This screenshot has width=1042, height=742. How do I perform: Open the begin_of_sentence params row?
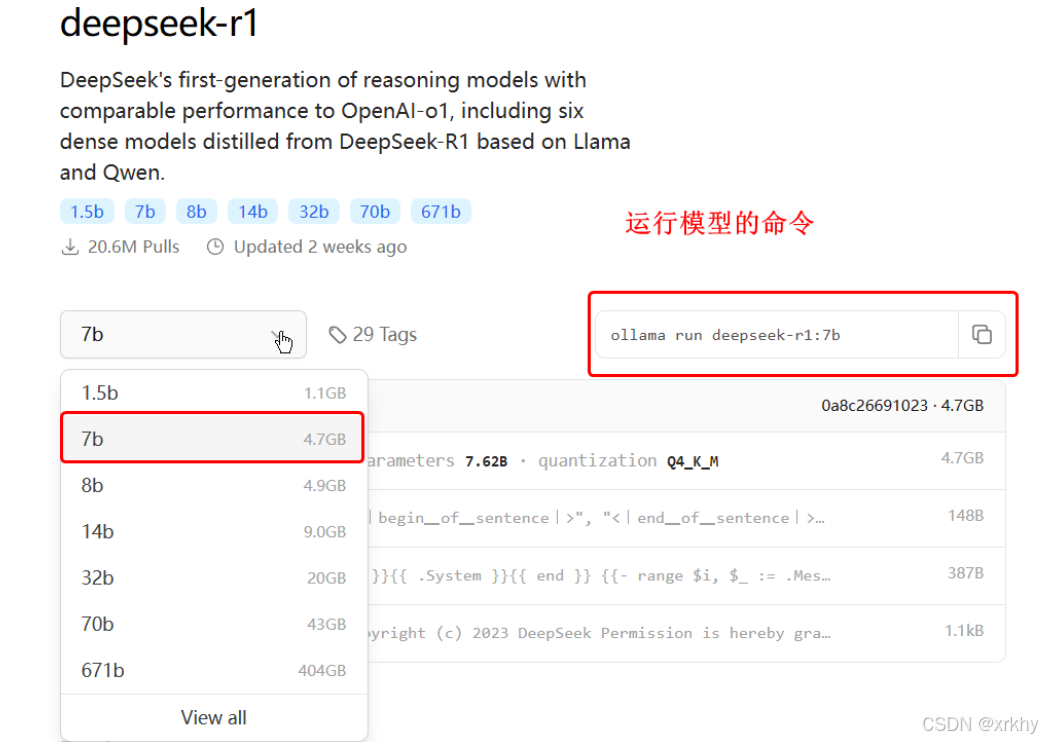click(x=686, y=518)
